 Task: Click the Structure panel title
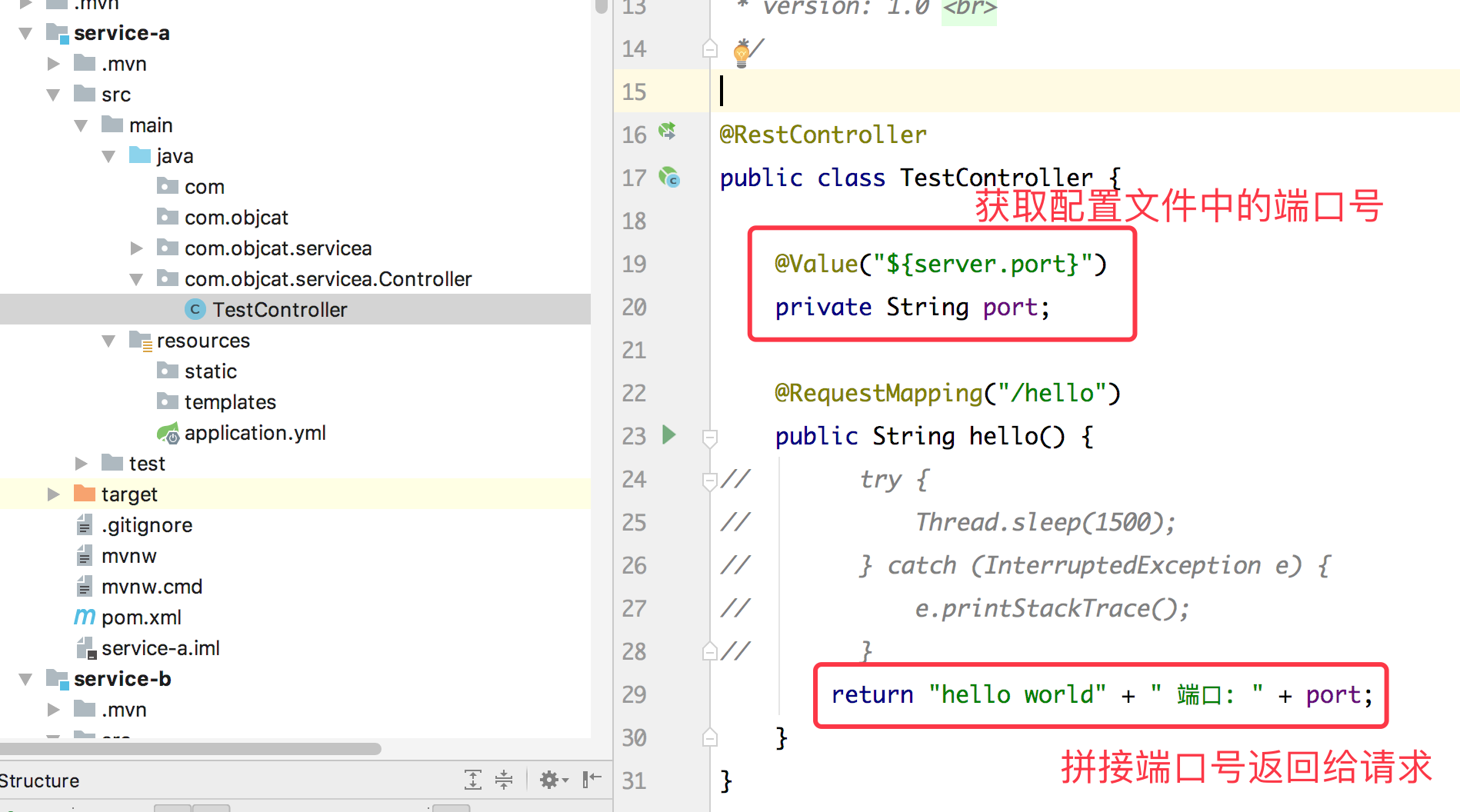click(39, 781)
